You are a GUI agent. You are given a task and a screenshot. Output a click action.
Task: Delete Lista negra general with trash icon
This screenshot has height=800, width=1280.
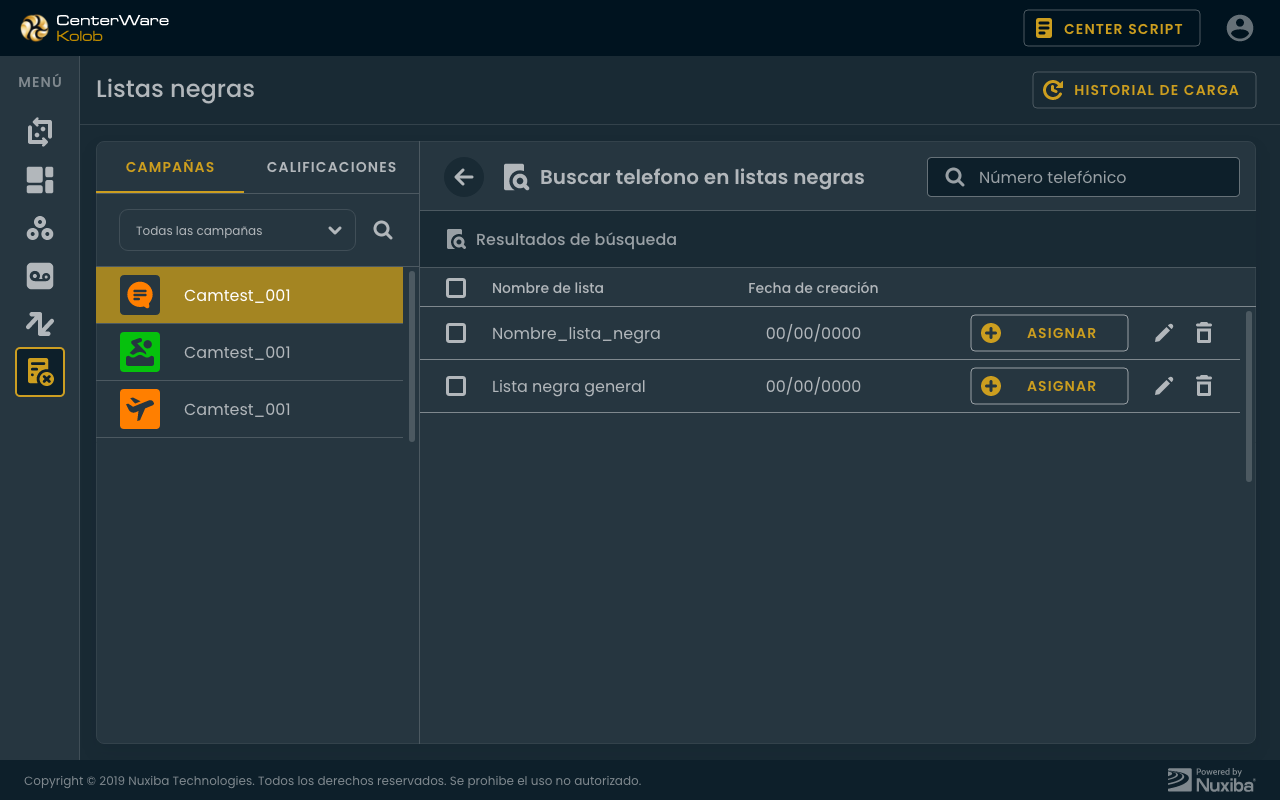[1204, 386]
